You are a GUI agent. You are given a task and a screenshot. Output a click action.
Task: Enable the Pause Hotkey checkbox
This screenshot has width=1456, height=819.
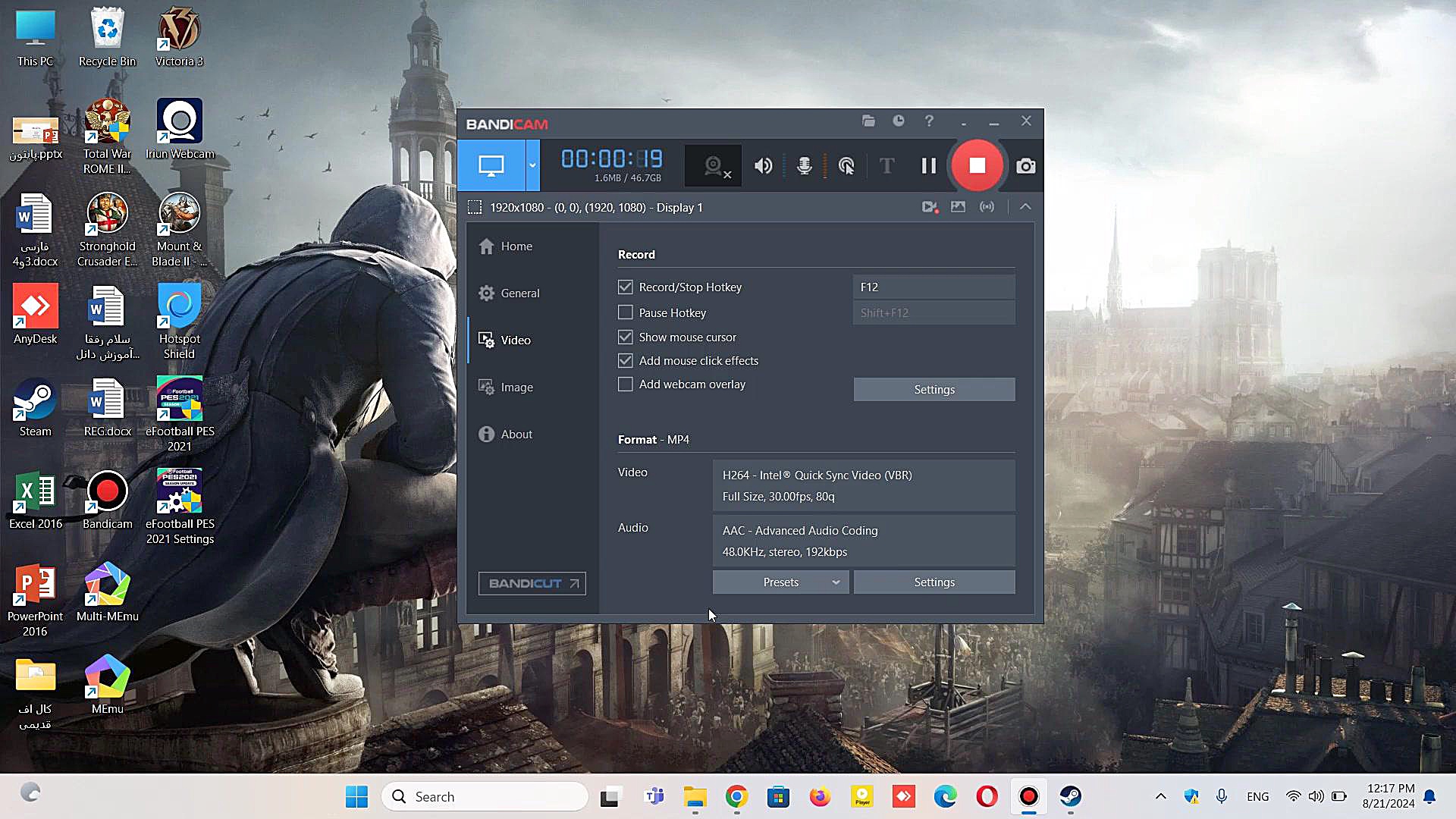(x=626, y=312)
